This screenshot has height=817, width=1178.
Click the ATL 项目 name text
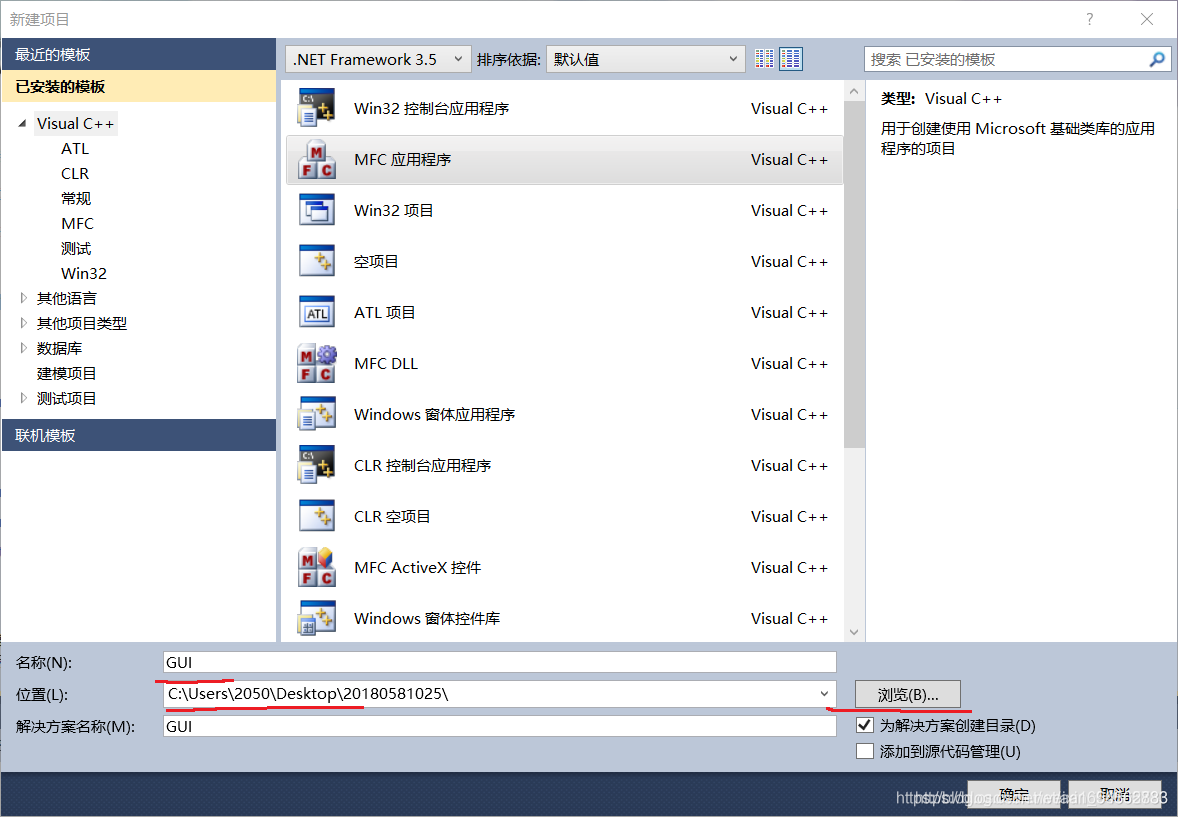coord(385,313)
